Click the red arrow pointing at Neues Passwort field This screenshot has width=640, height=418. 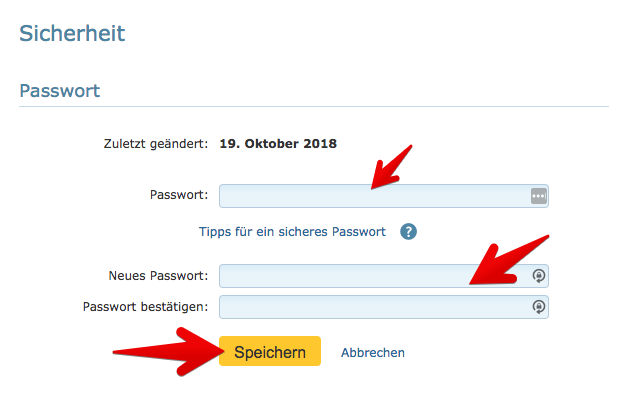click(509, 260)
